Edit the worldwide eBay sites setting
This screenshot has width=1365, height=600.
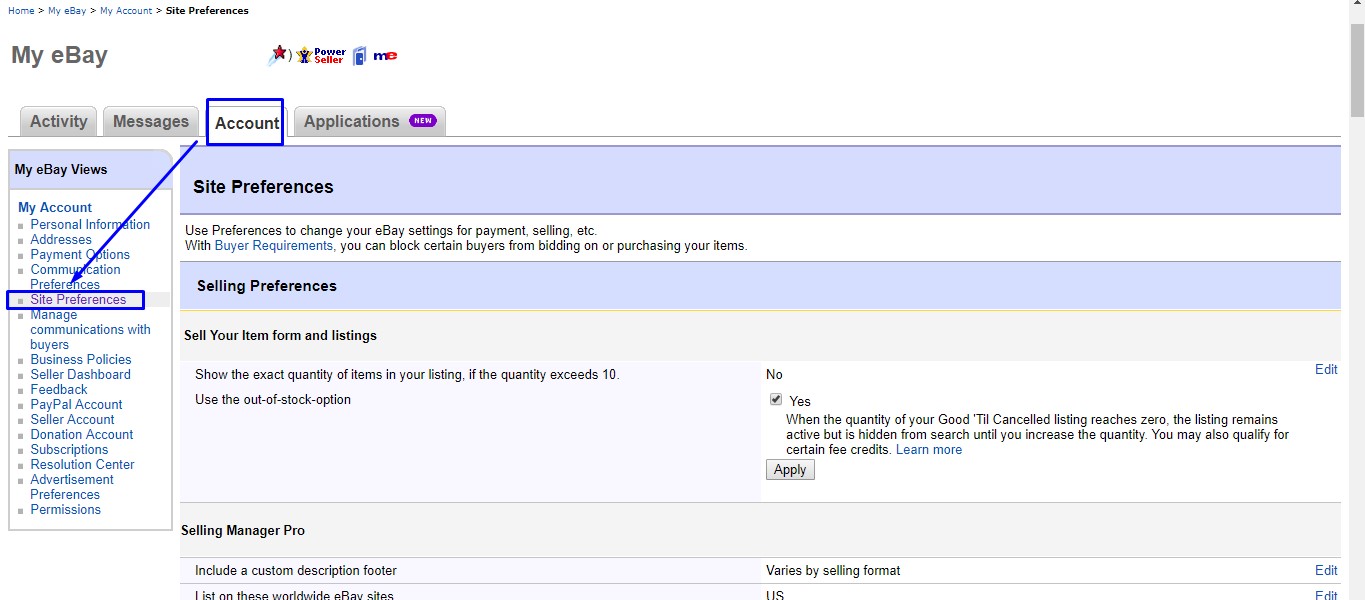coord(1326,595)
